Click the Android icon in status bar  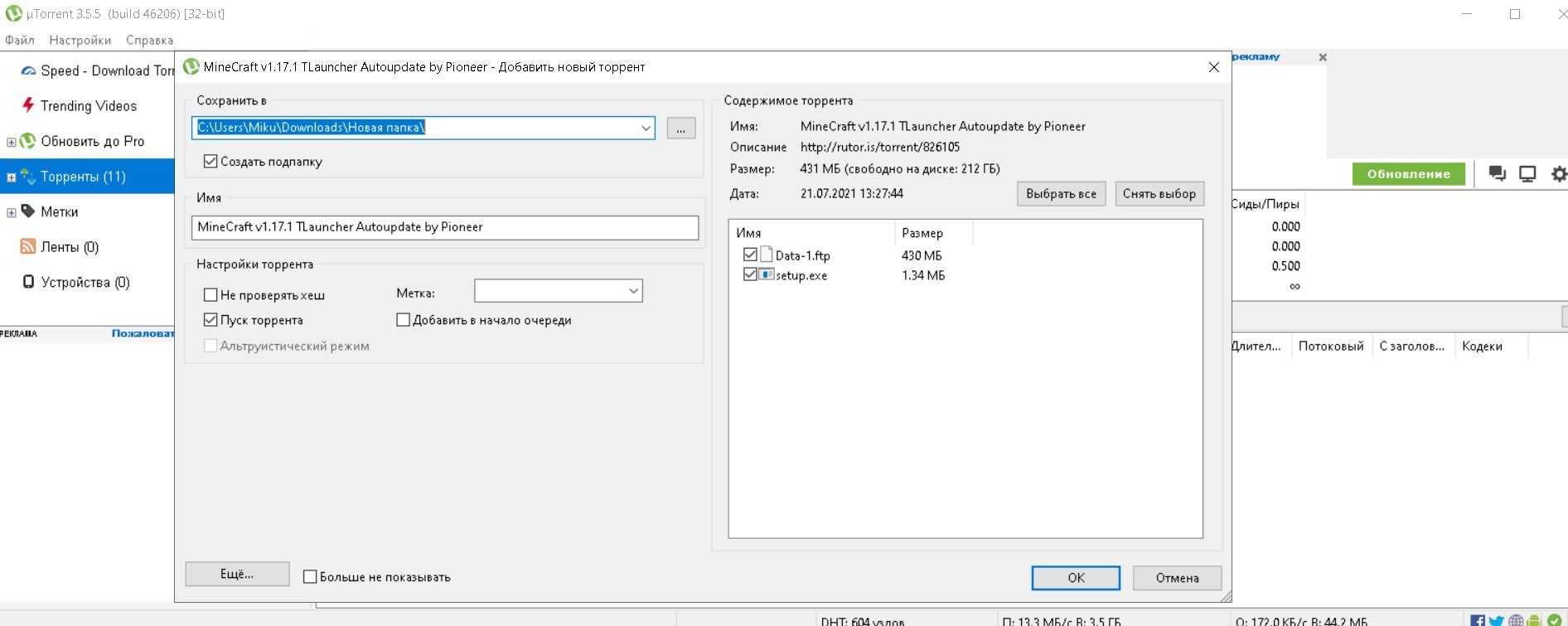[1535, 620]
